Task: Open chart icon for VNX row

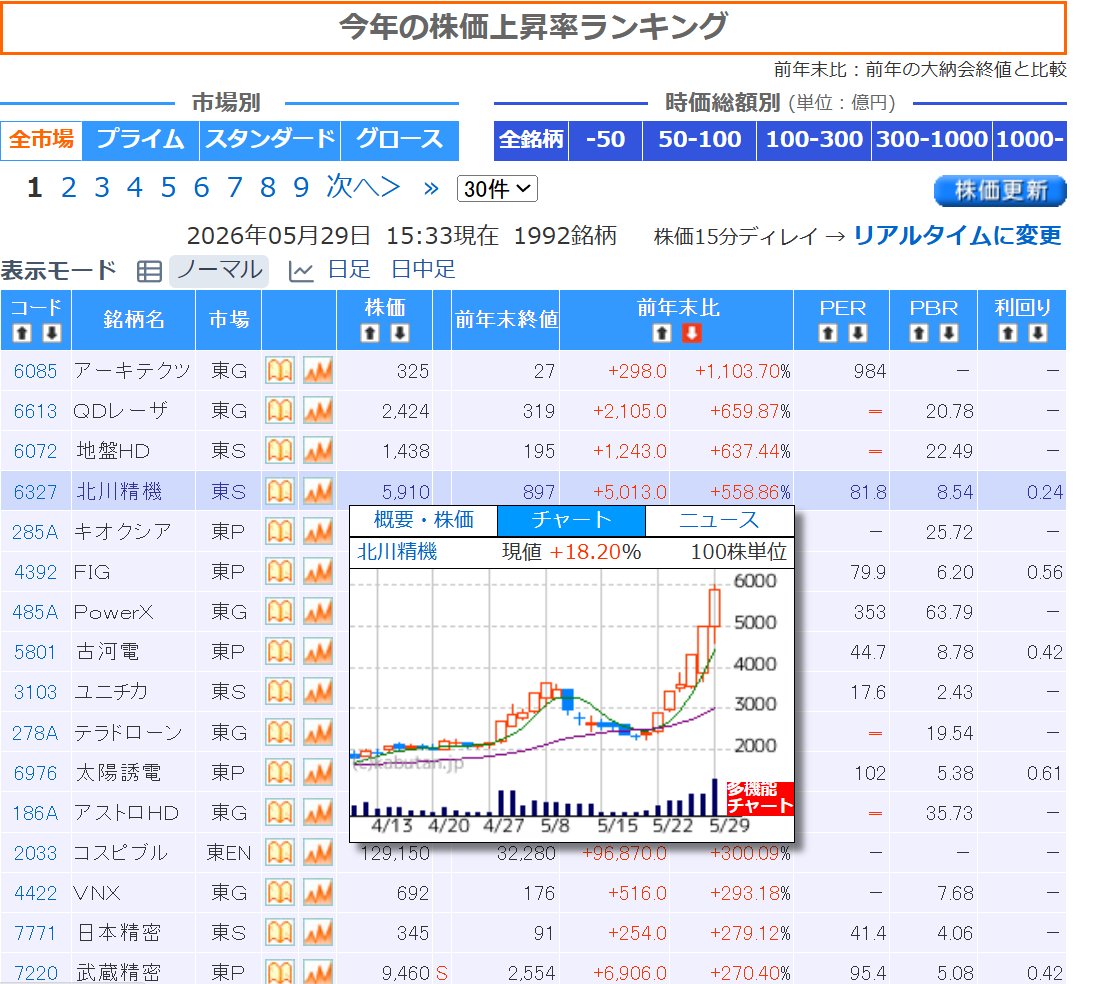Action: coord(318,893)
